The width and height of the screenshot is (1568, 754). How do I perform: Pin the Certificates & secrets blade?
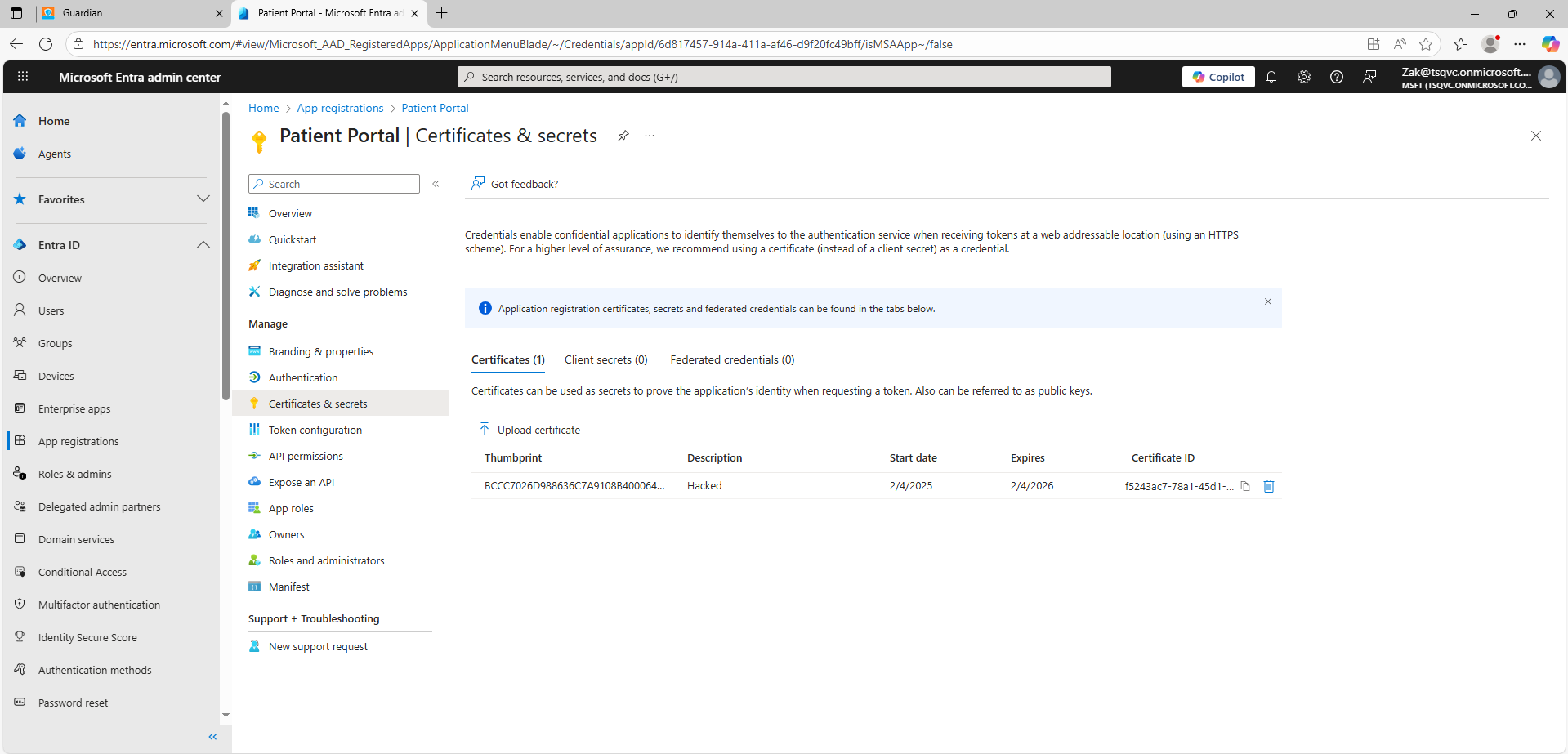click(x=623, y=136)
